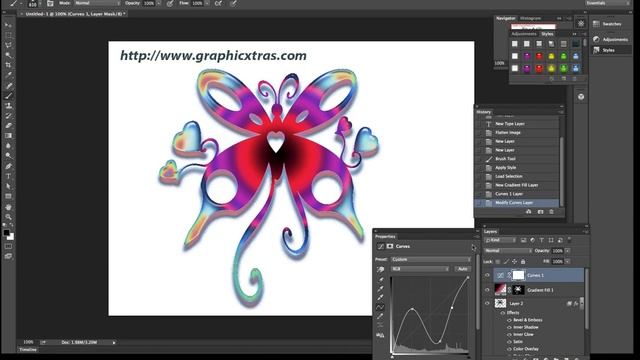Select the Eraser tool
The image size is (640, 360).
tap(8, 126)
